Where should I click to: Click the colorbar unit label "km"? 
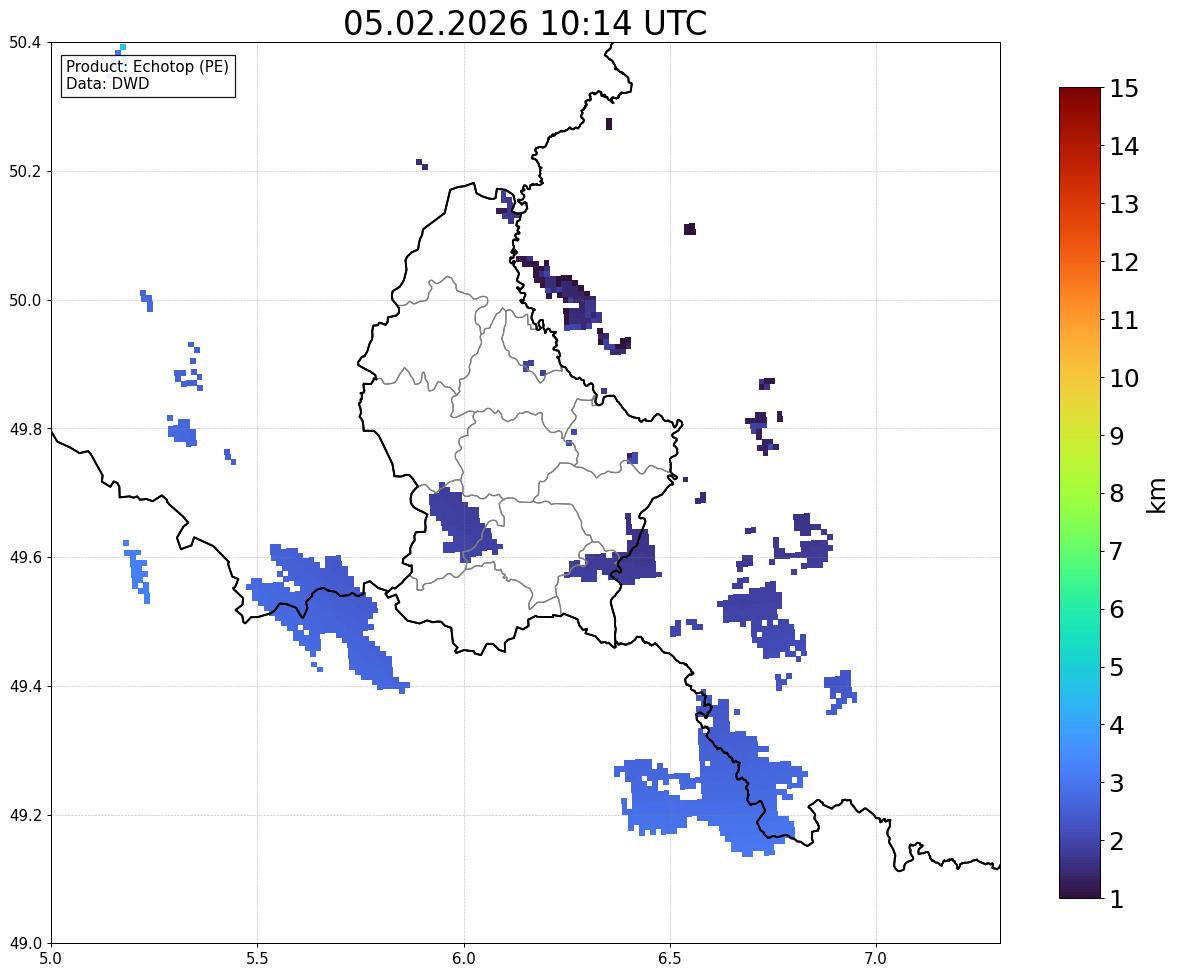pyautogui.click(x=1156, y=495)
